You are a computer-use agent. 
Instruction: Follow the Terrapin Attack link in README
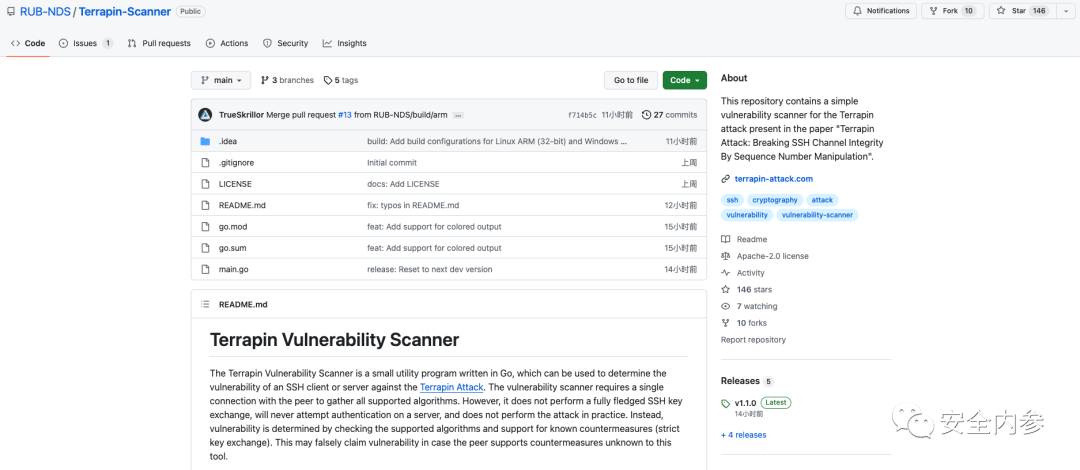[x=451, y=387]
